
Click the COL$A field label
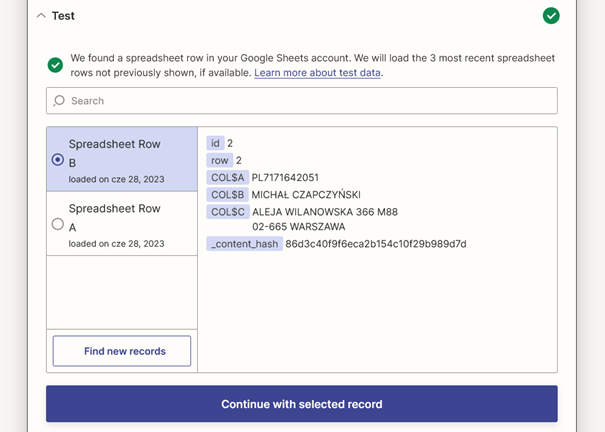pos(228,177)
